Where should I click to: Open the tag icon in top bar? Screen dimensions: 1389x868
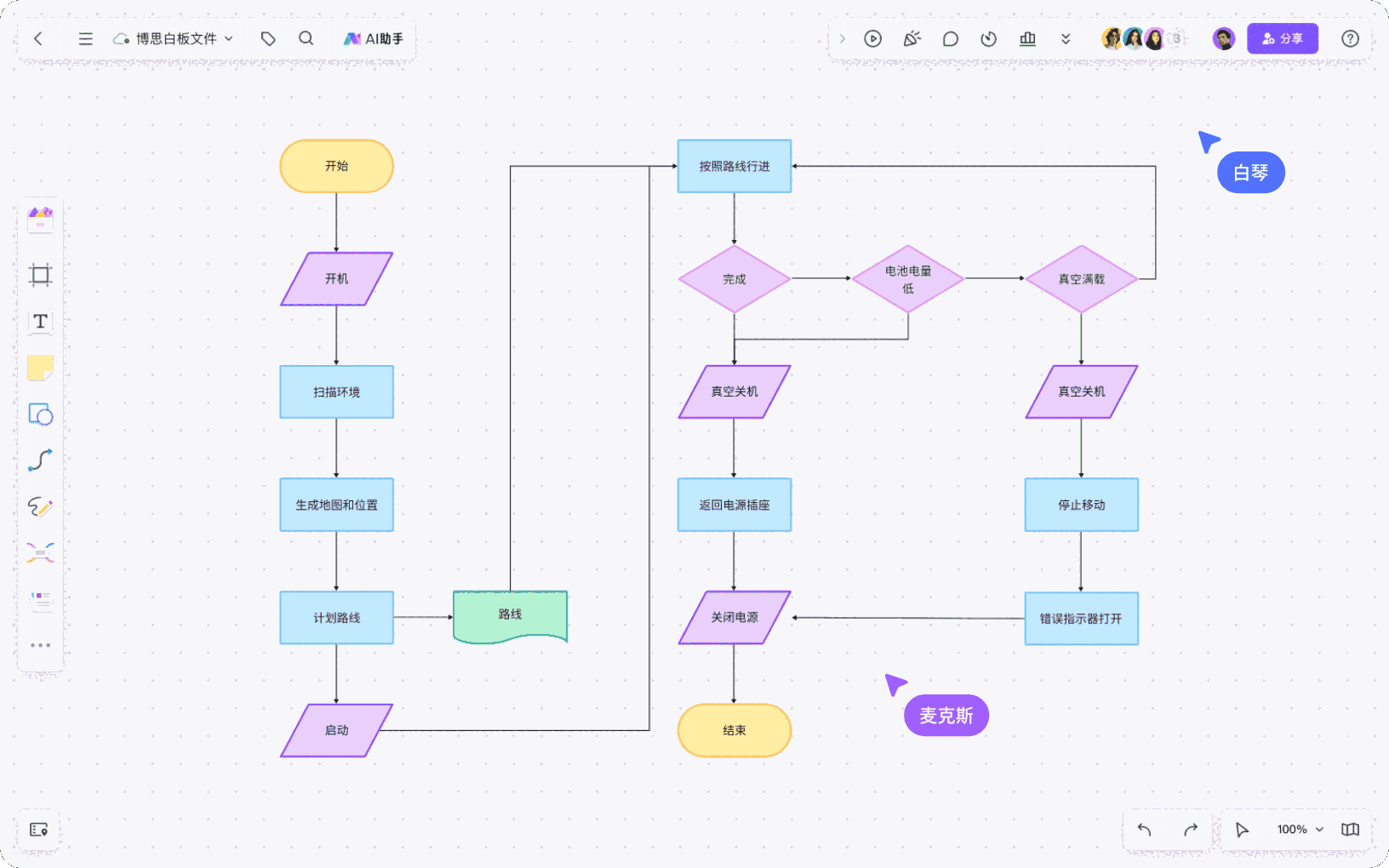268,38
